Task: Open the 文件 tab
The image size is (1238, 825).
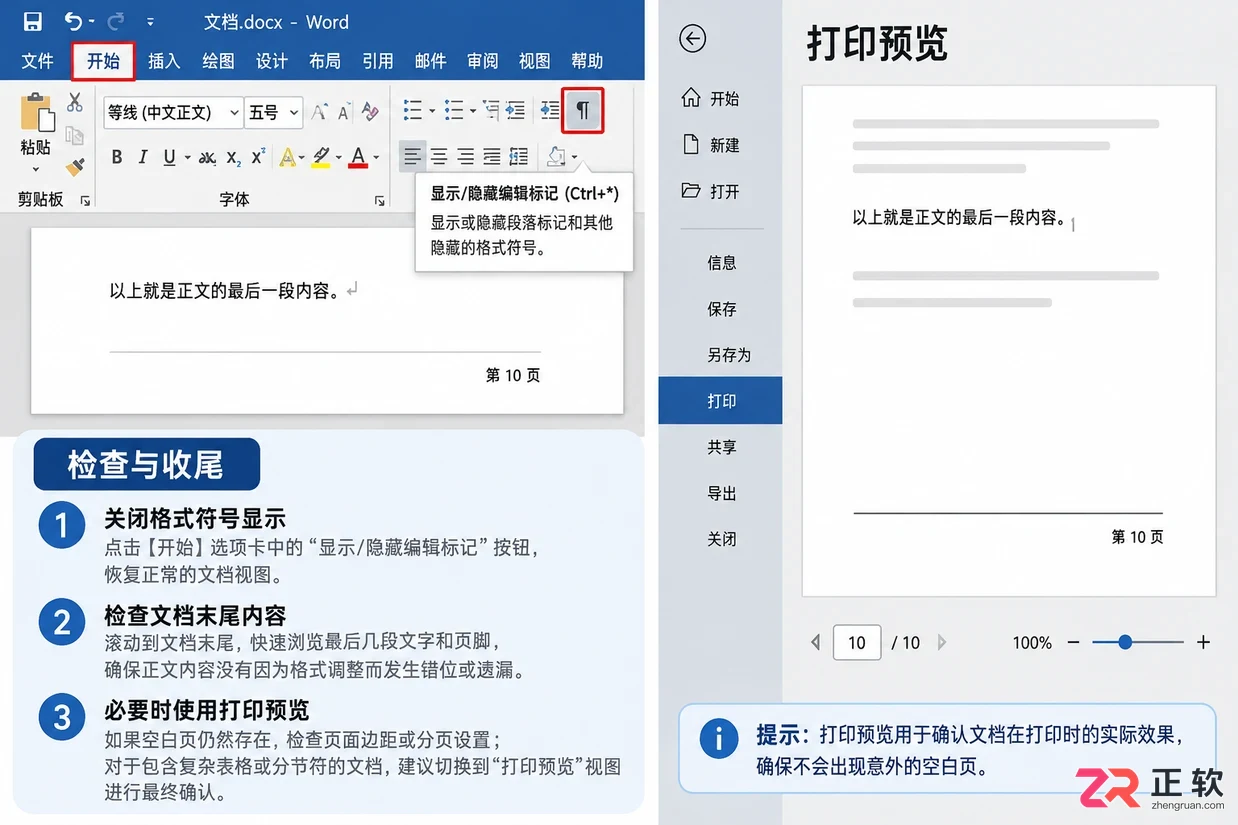Action: tap(37, 61)
